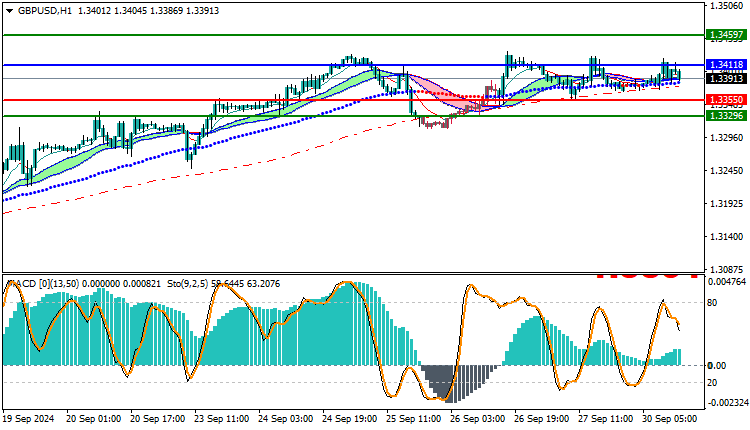Click the GBPUSD,H1 chart title
Screen dimensions: 750x430
tap(44, 11)
